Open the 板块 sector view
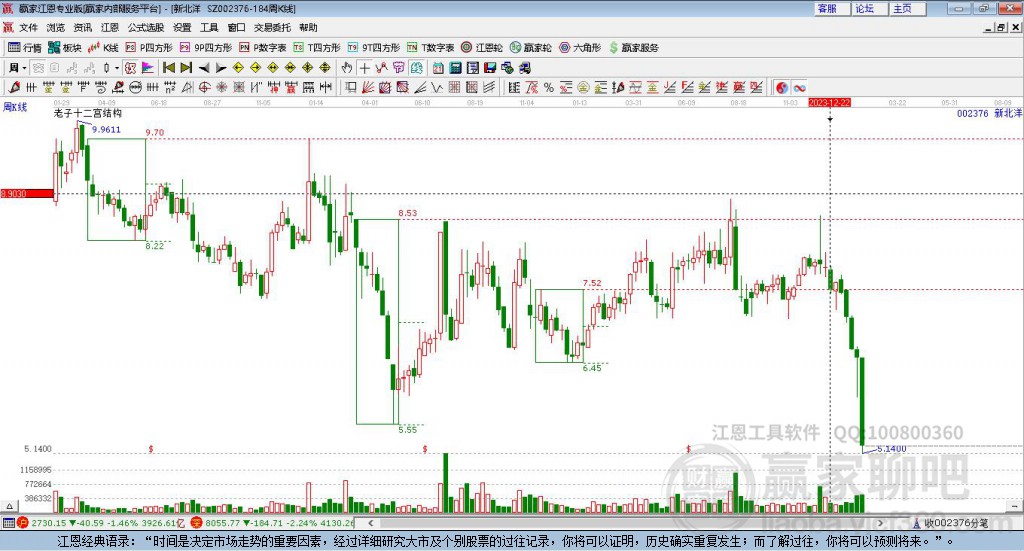 [x=64, y=48]
